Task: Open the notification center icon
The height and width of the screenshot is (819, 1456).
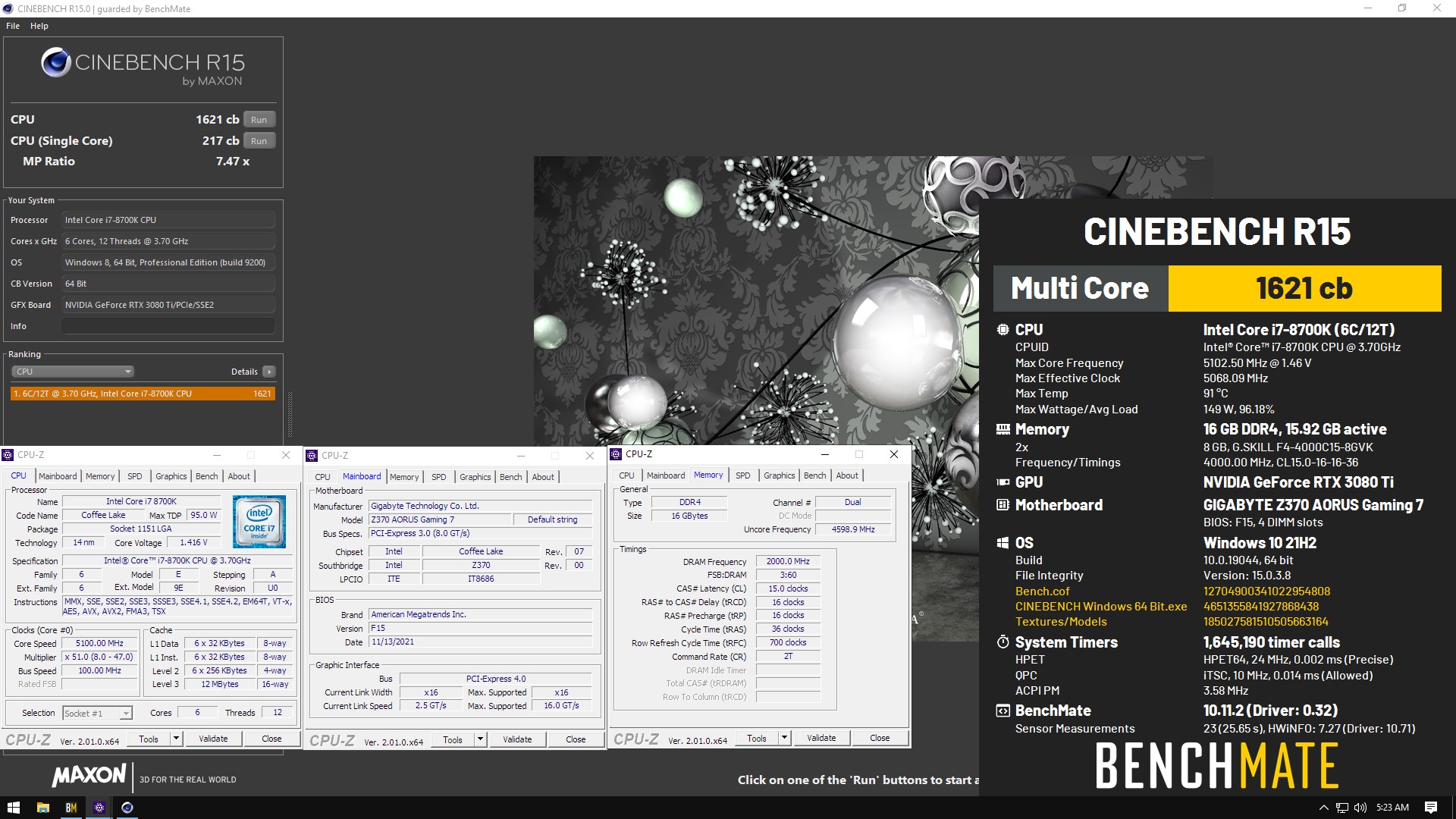Action: click(1431, 808)
